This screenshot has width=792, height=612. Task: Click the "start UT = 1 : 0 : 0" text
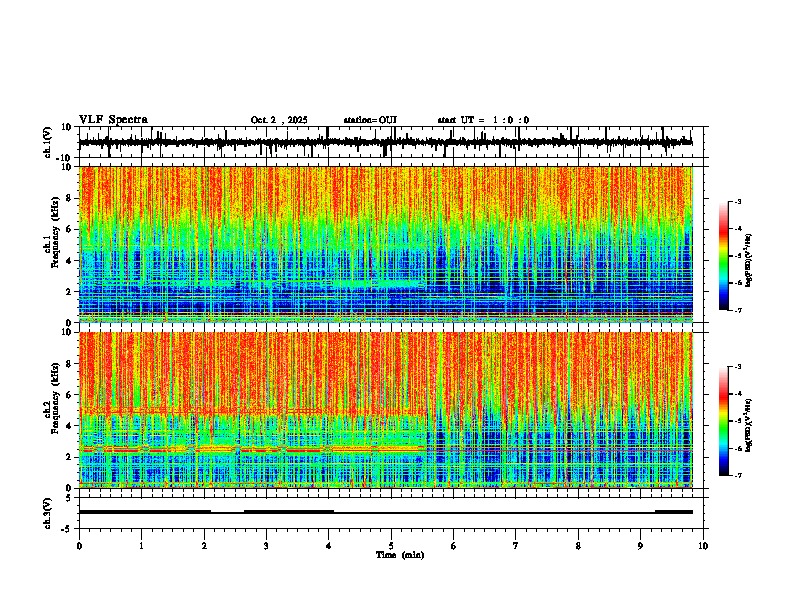483,120
